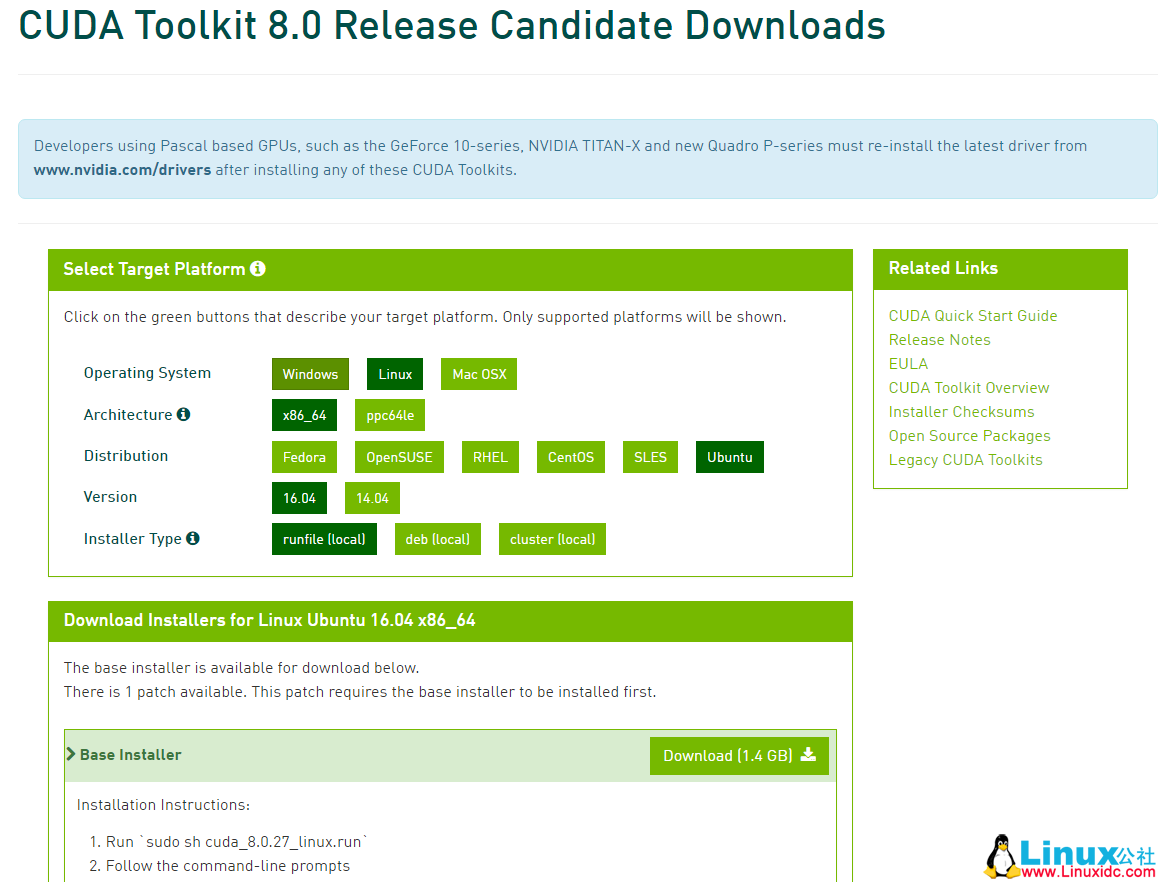Click the 'CUDA Toolkit 8.0 Release Candidate Downloads' heading
The image size is (1160, 882).
coord(452,25)
